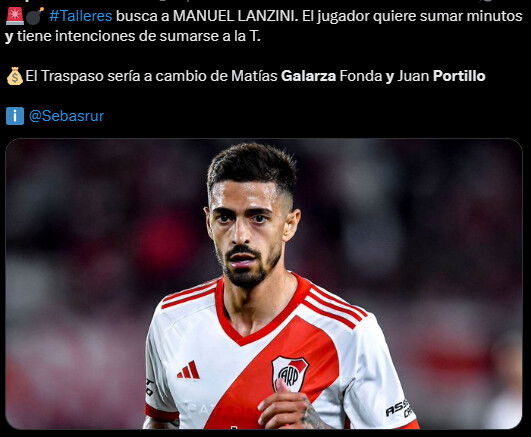
Task: Click the Adidas logo on jersey
Action: (189, 370)
